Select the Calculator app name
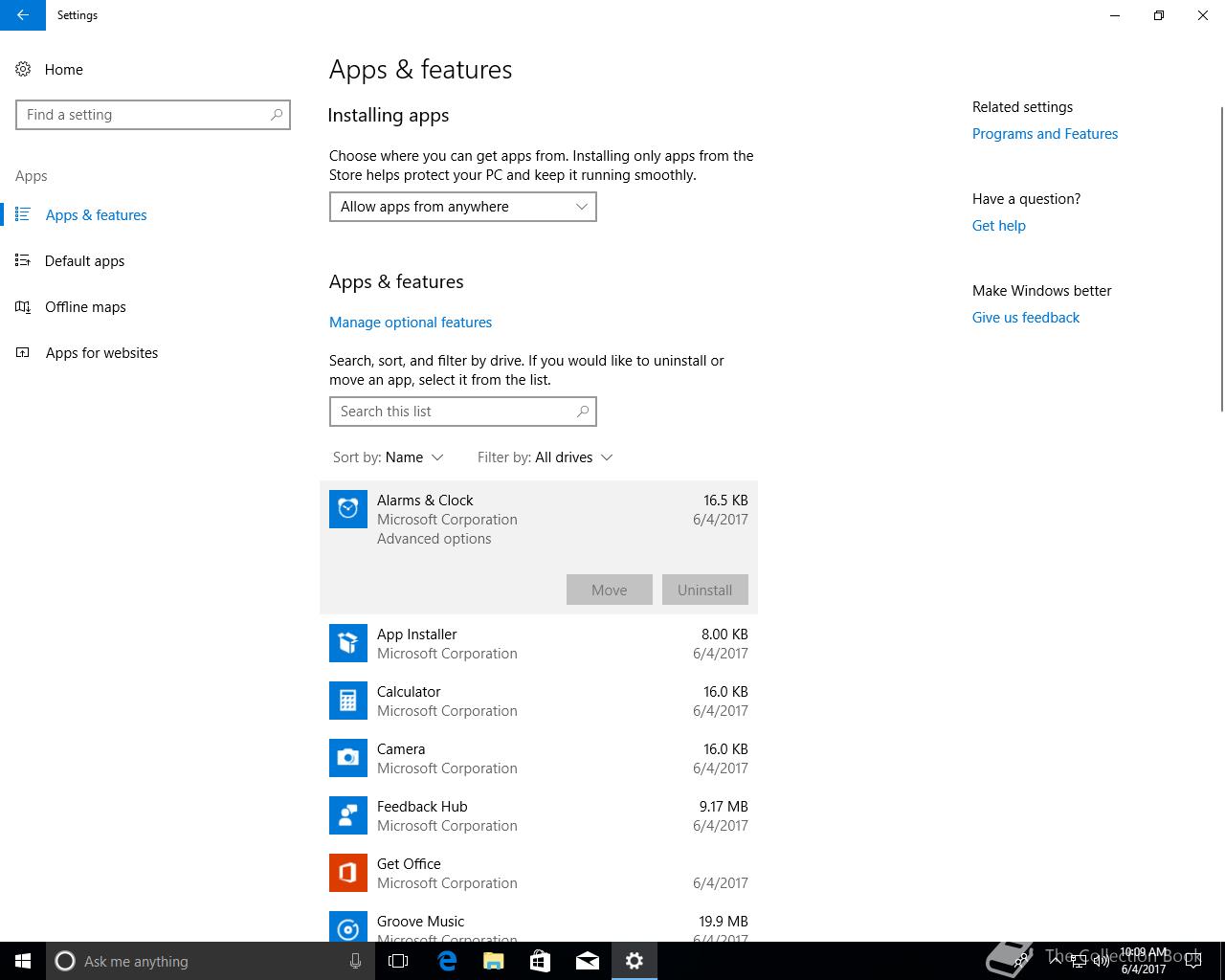 409,692
